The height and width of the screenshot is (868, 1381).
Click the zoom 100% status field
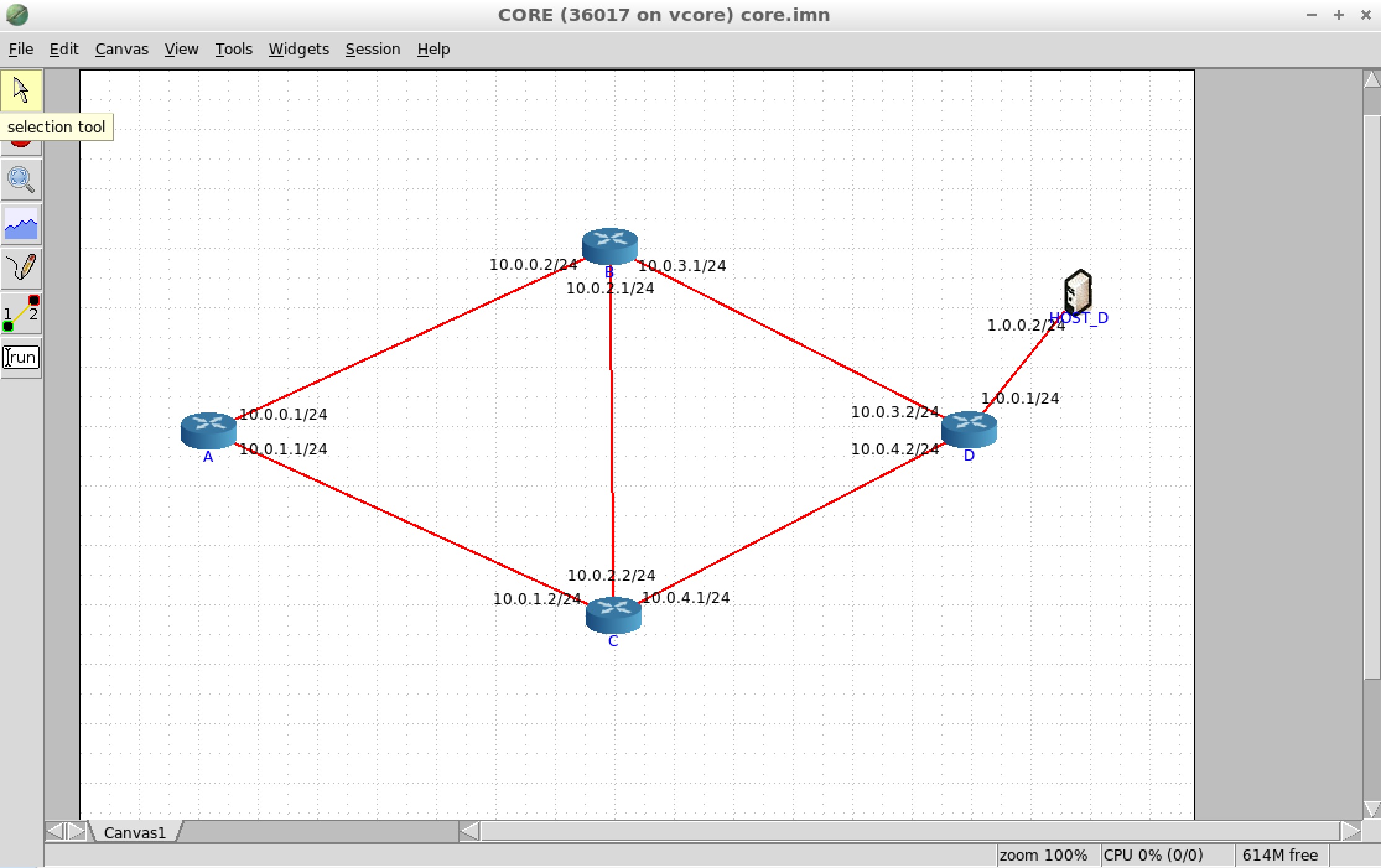click(1043, 855)
